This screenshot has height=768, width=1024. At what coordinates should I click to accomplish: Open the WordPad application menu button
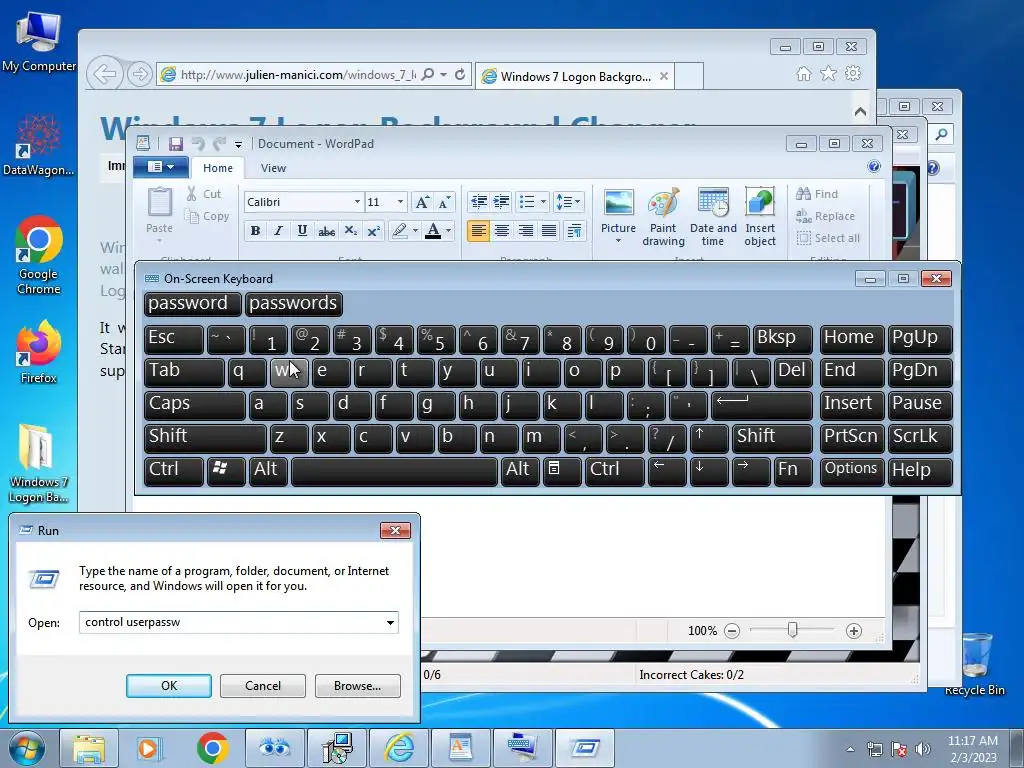click(x=161, y=167)
